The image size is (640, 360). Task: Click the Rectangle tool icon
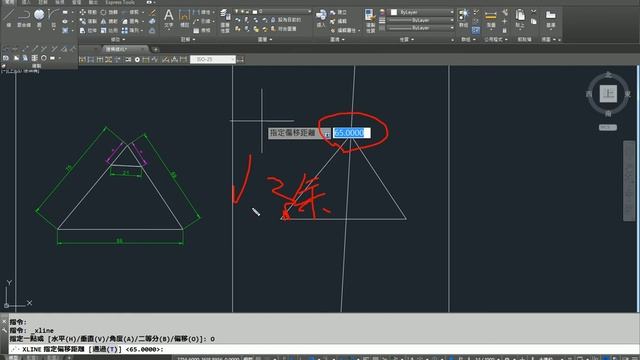(65, 12)
